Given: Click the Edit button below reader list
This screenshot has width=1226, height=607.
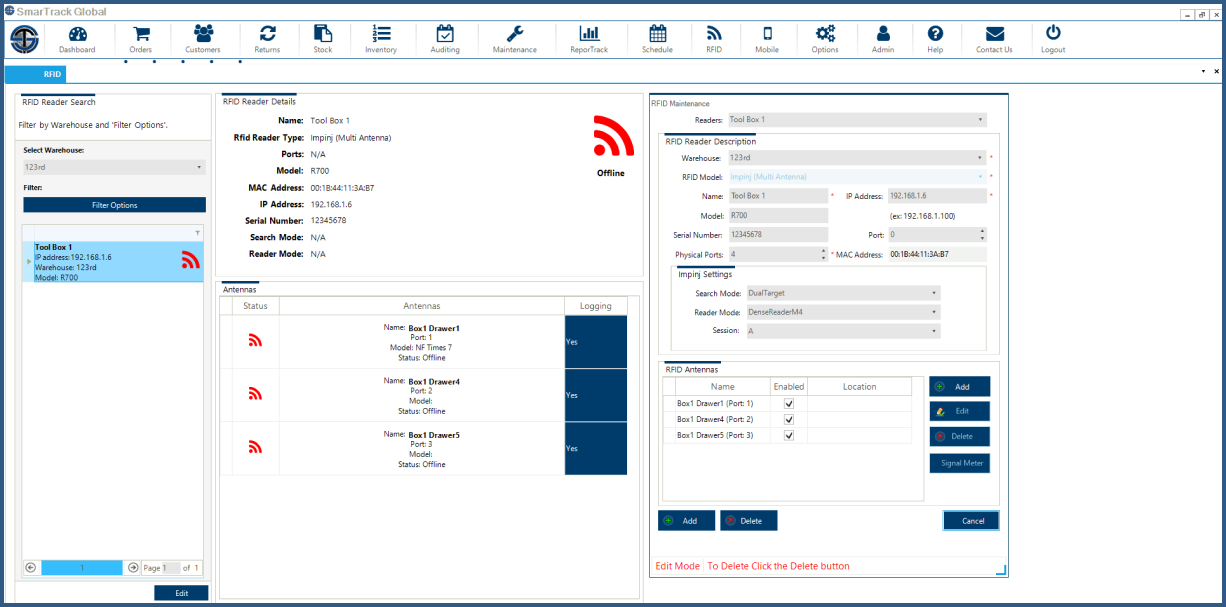Looking at the screenshot, I should click(181, 593).
